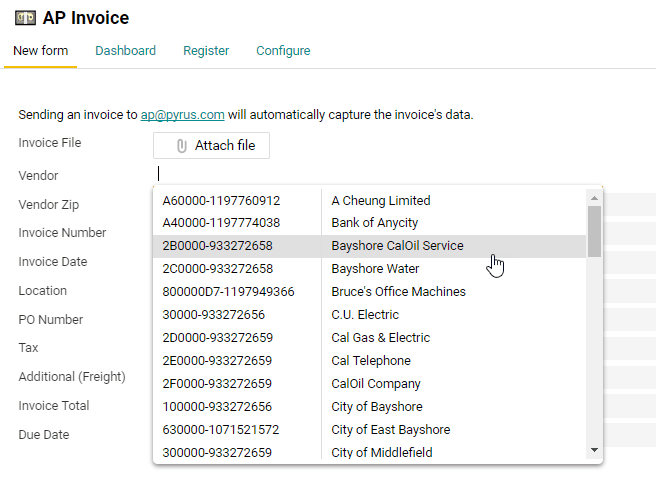656x477 pixels.
Task: Open the Configure tab
Action: point(283,51)
